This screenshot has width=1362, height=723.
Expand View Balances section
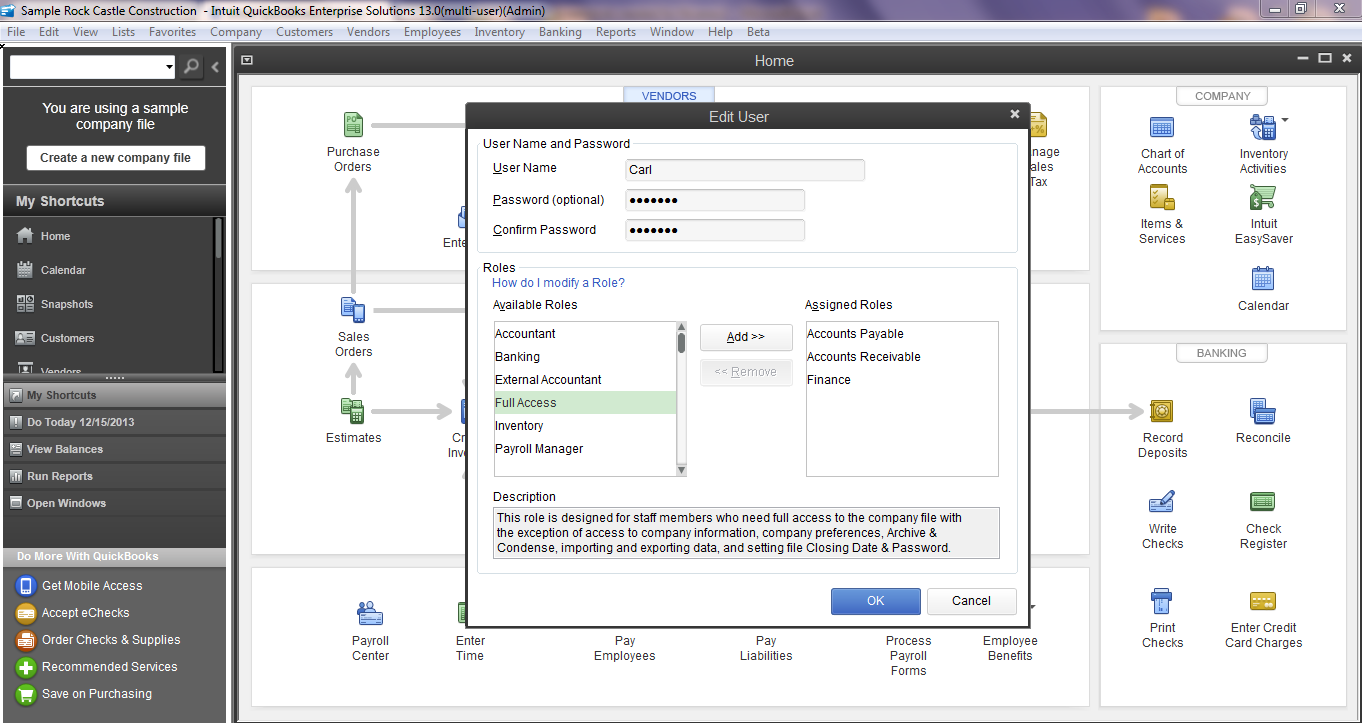tap(115, 449)
